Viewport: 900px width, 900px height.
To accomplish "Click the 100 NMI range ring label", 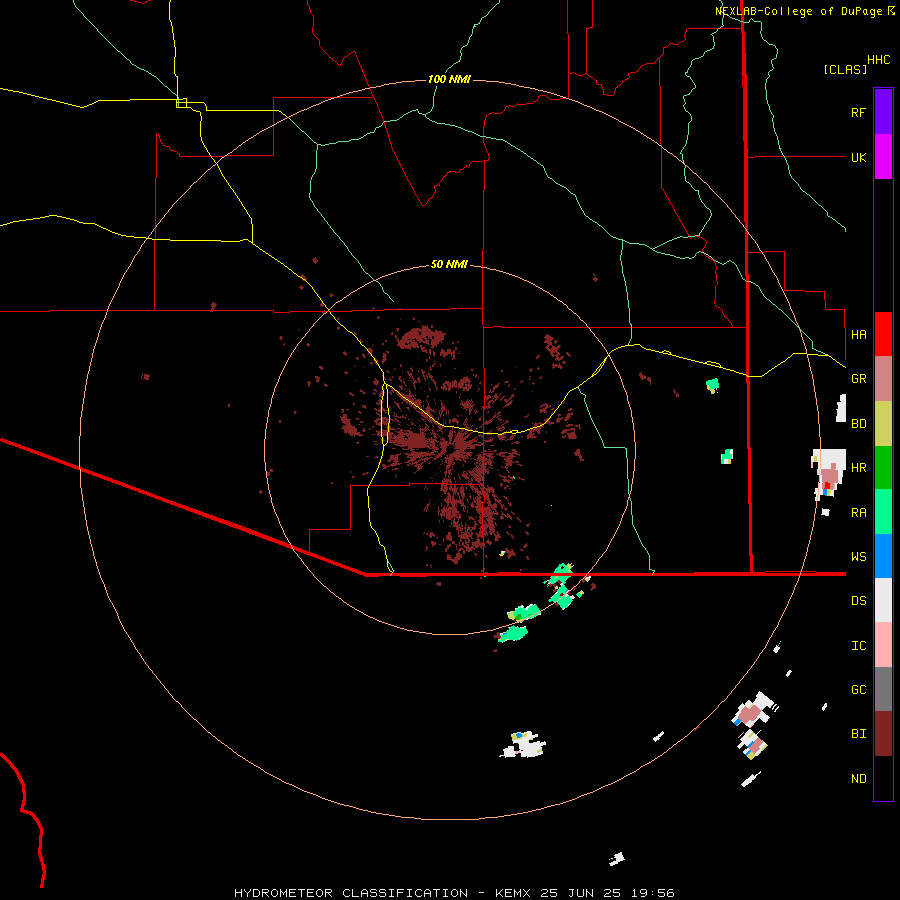I will [449, 79].
